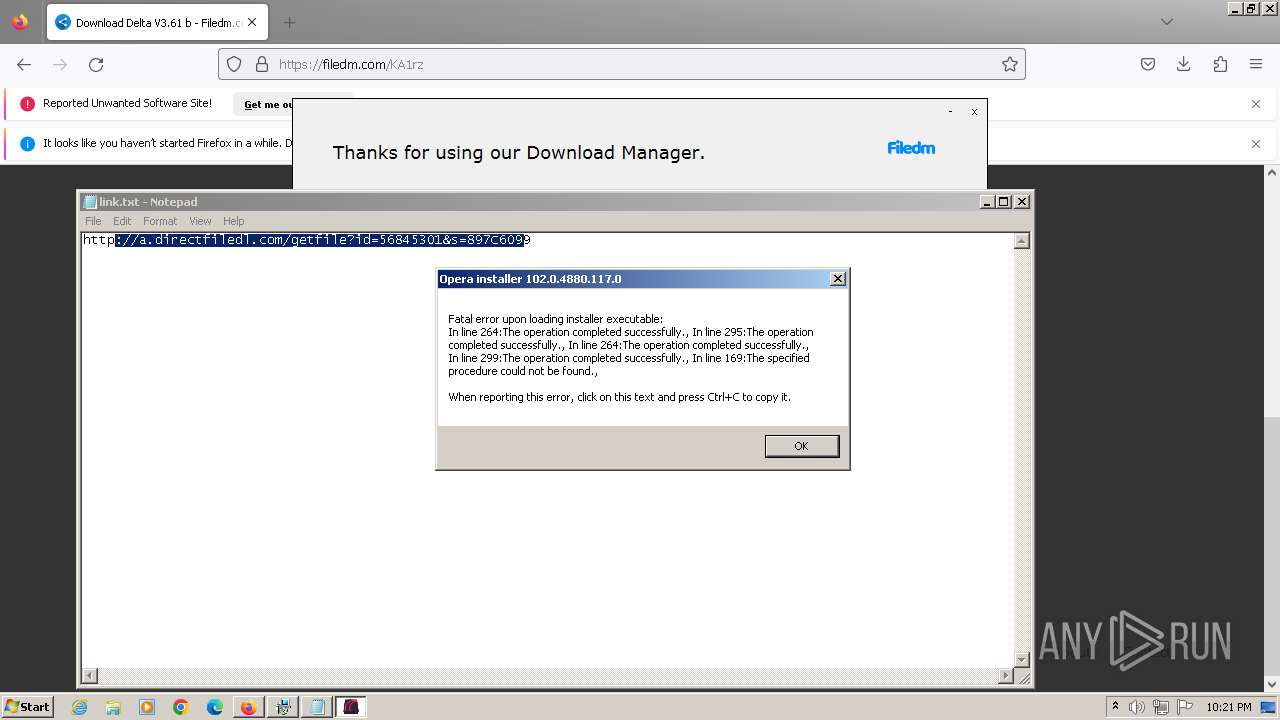Open the network status tray icon

(x=1161, y=707)
